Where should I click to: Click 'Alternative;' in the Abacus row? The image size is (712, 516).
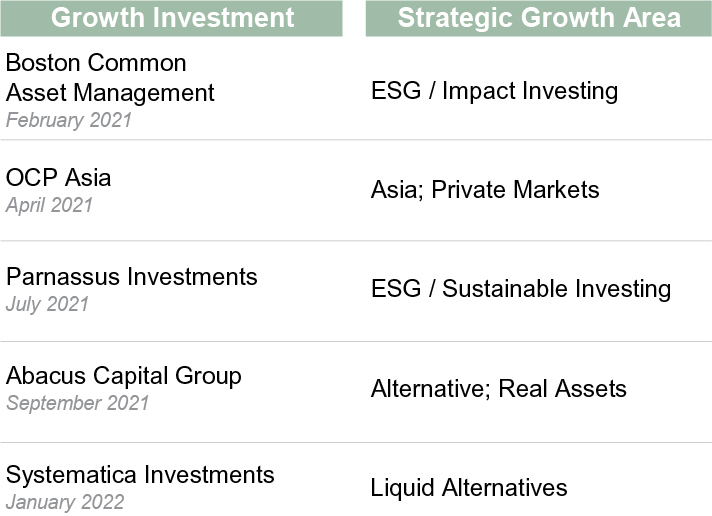point(431,389)
